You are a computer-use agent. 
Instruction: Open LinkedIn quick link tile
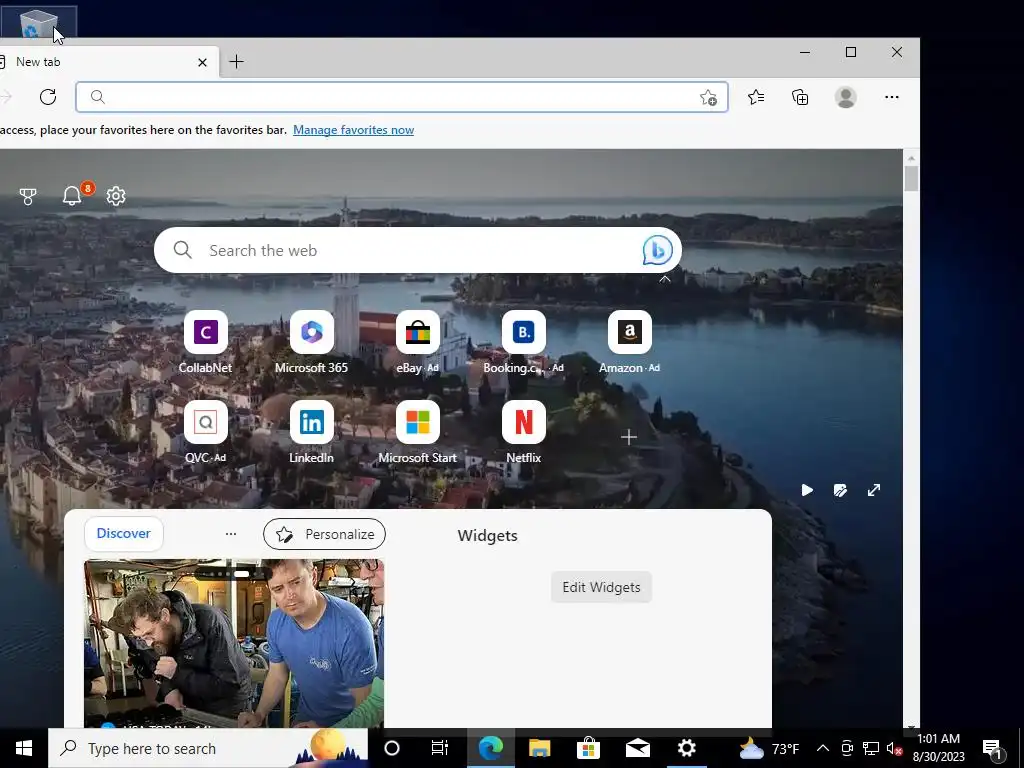click(312, 432)
